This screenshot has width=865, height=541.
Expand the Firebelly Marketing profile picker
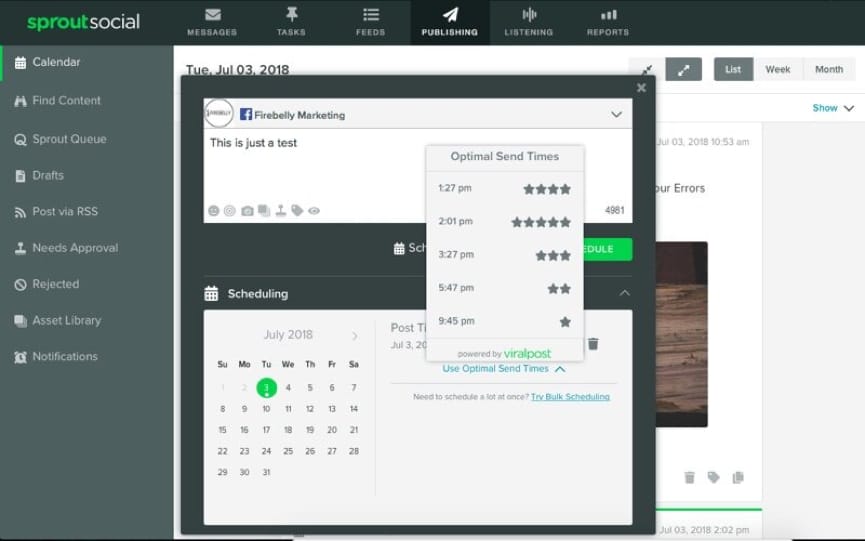click(x=616, y=115)
